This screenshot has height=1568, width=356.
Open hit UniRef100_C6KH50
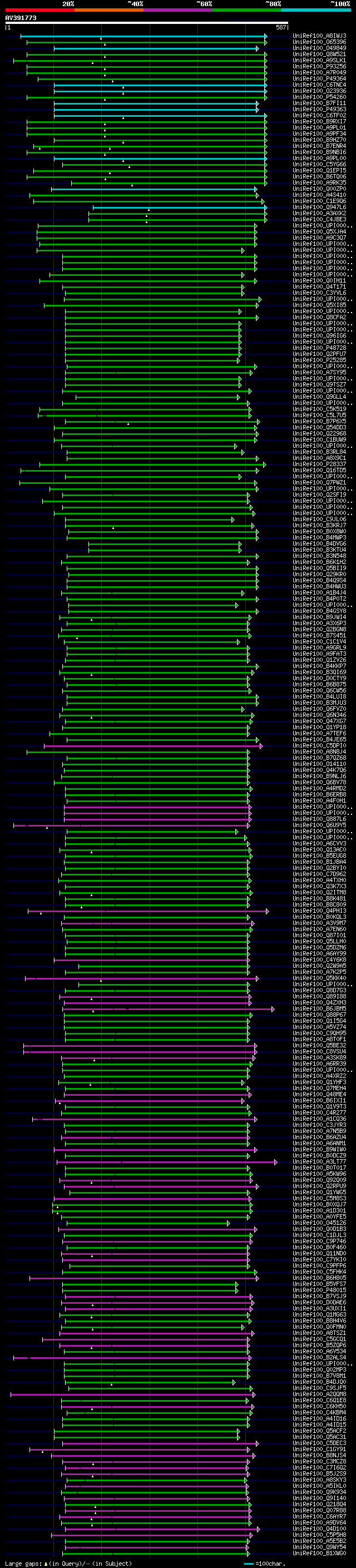click(319, 1406)
